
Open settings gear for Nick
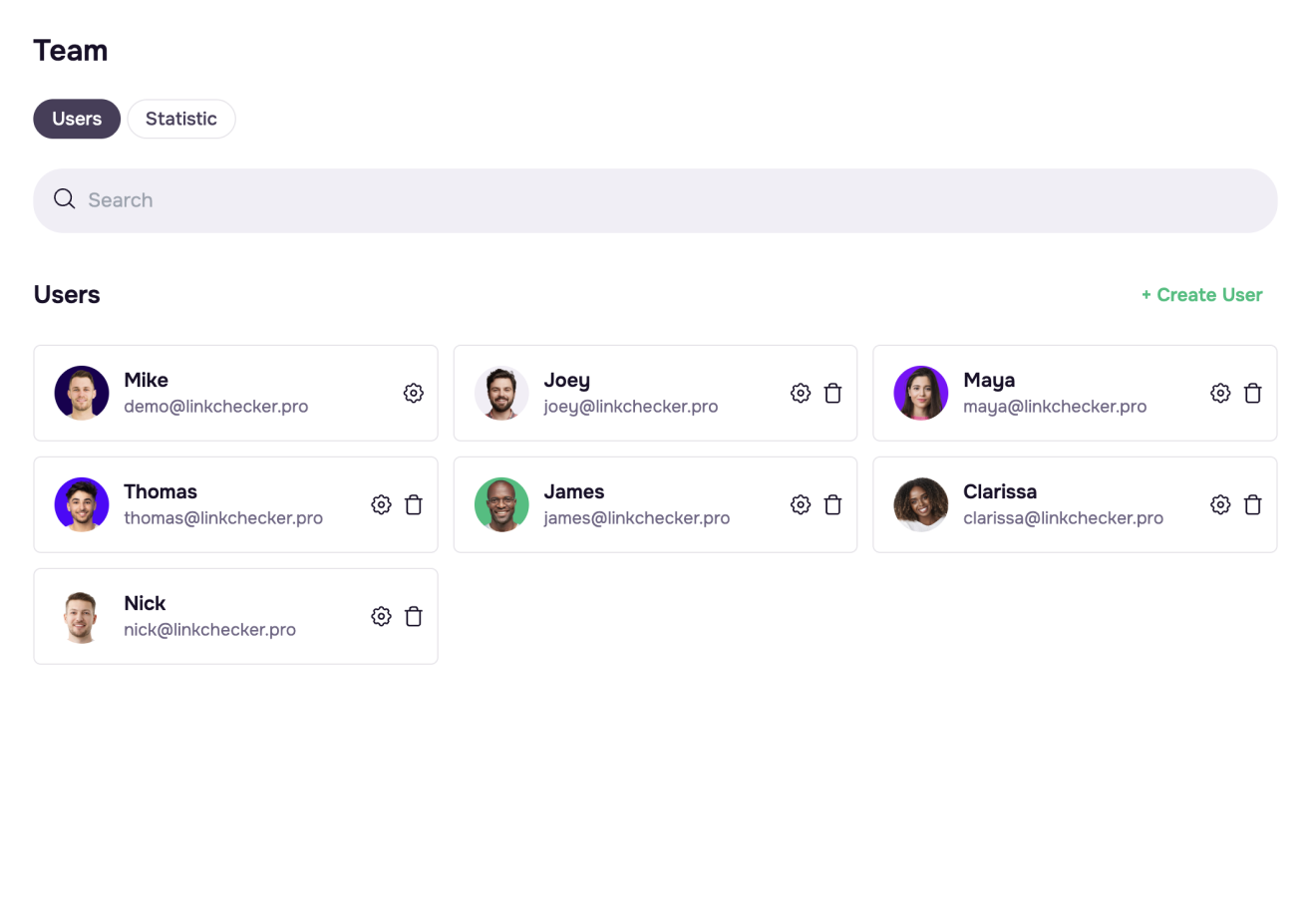pyautogui.click(x=381, y=616)
